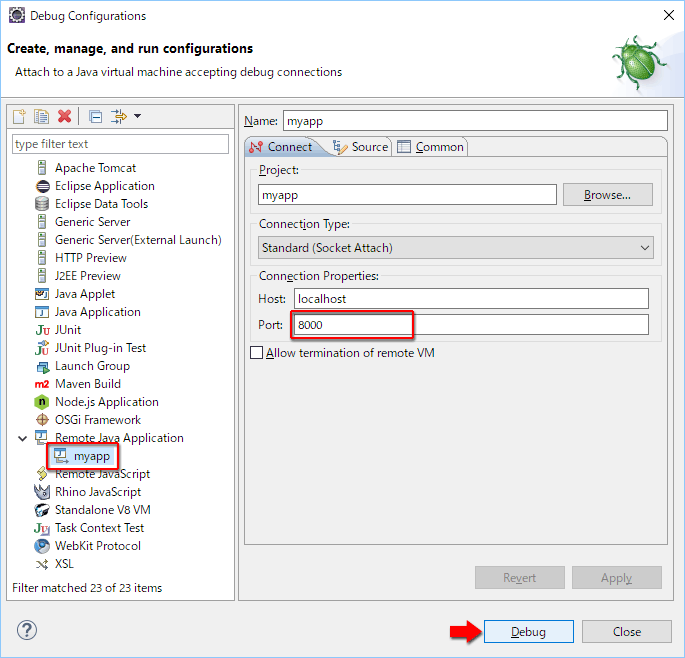
Task: Switch to the Connect tab
Action: pos(281,147)
